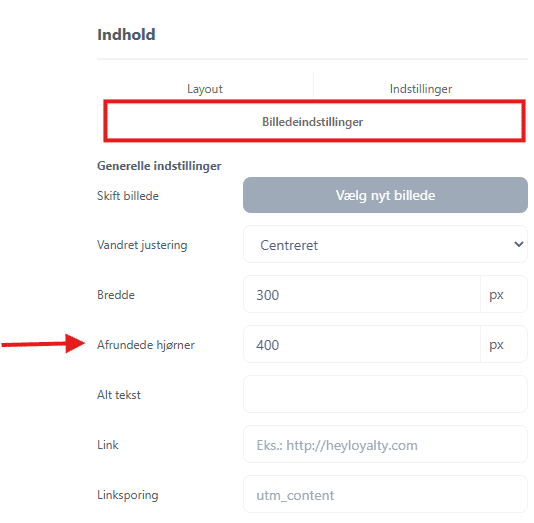Click the Indhold panel heading

click(126, 34)
